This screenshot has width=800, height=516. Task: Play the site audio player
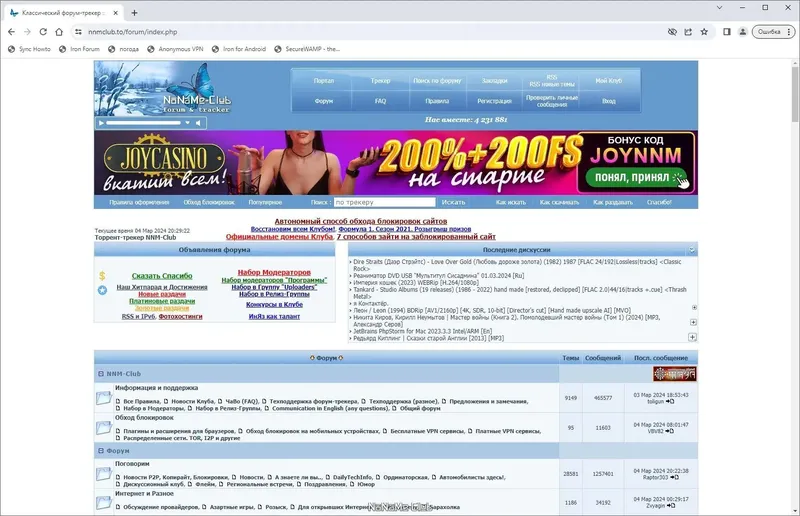pos(101,123)
